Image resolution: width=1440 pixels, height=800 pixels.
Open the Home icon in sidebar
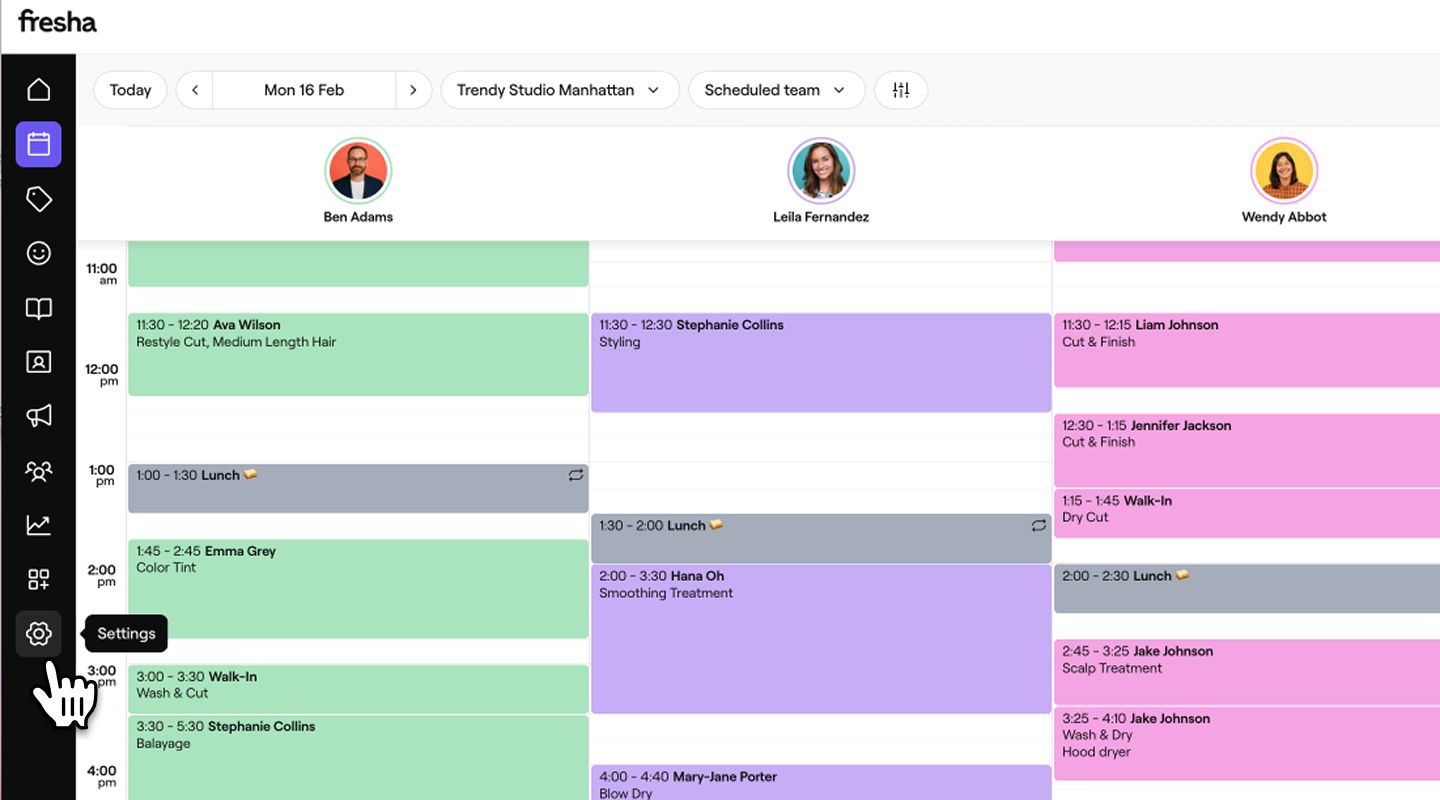[x=38, y=90]
